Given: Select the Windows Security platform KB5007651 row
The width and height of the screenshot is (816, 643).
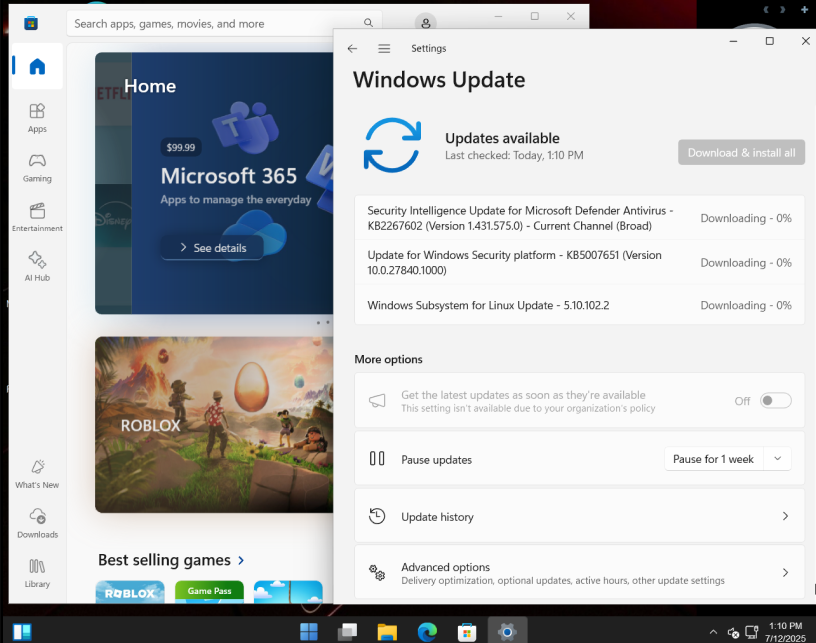Looking at the screenshot, I should 579,262.
